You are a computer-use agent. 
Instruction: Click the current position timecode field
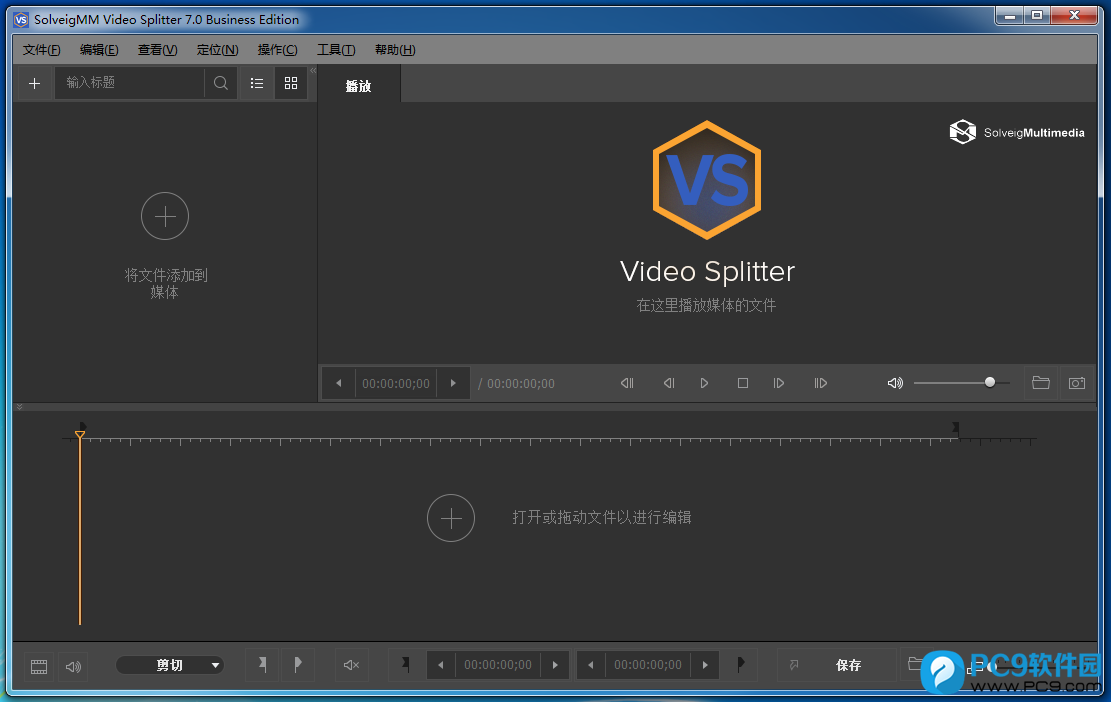pos(395,383)
